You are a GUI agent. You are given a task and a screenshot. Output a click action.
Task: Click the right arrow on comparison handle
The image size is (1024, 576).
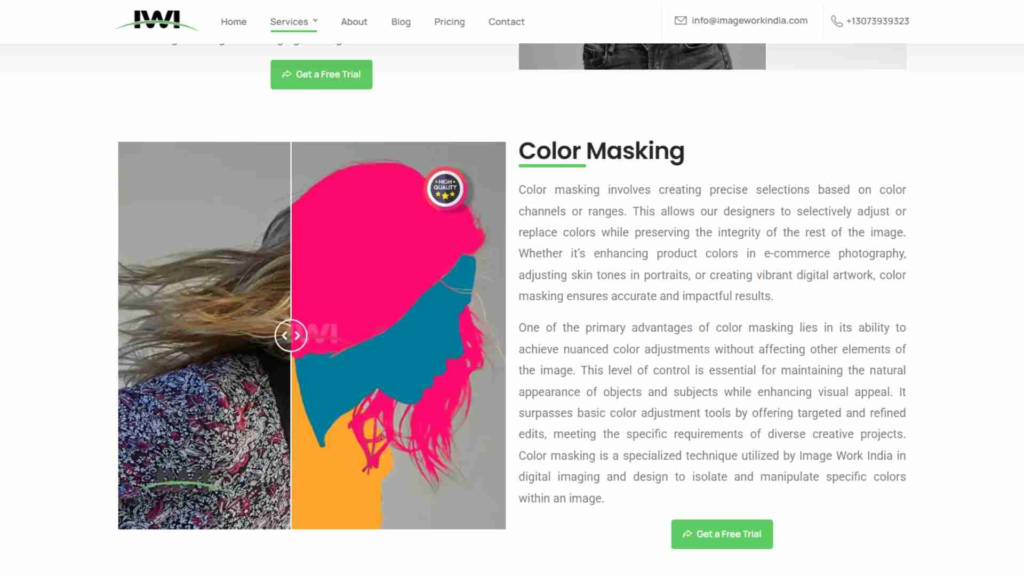click(297, 336)
